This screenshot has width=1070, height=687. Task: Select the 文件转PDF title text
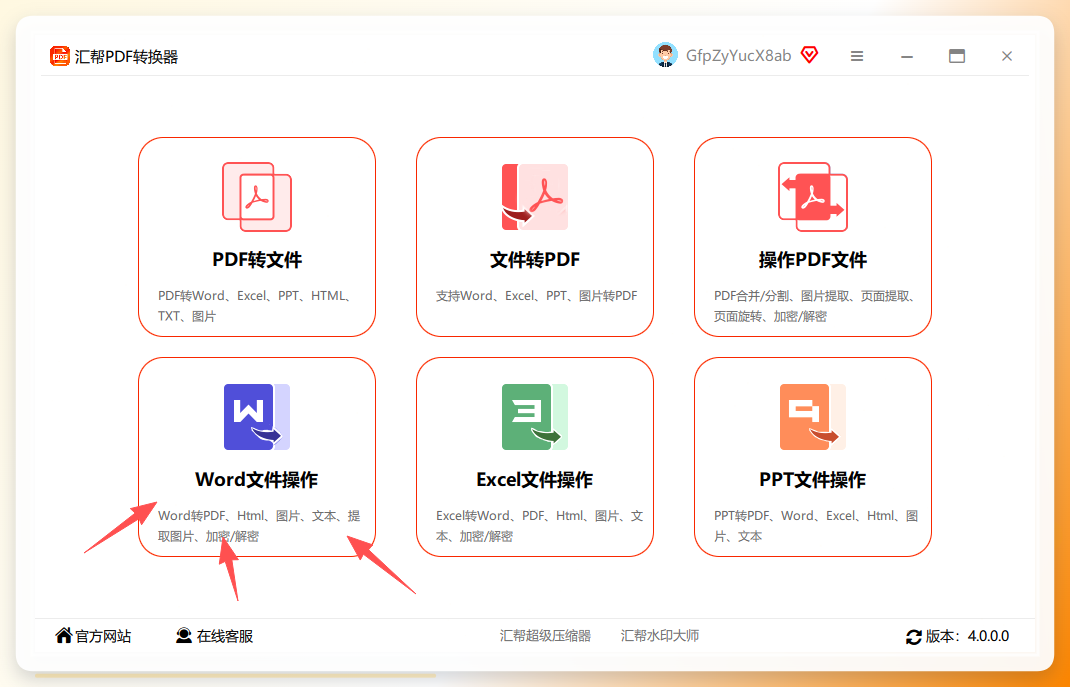[534, 260]
